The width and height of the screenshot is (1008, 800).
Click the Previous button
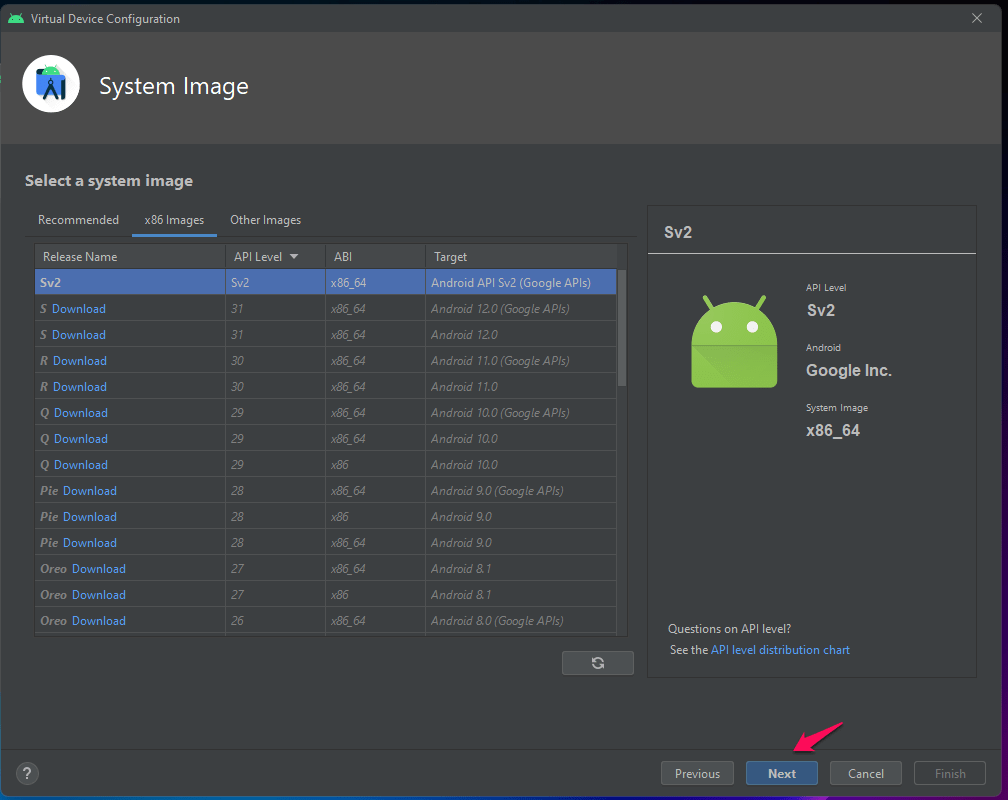(698, 774)
